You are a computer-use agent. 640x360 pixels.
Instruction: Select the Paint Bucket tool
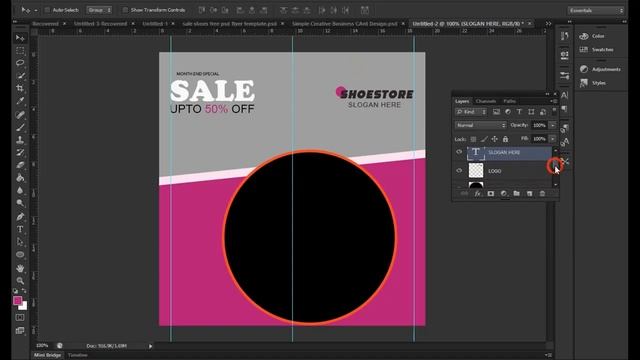20,178
